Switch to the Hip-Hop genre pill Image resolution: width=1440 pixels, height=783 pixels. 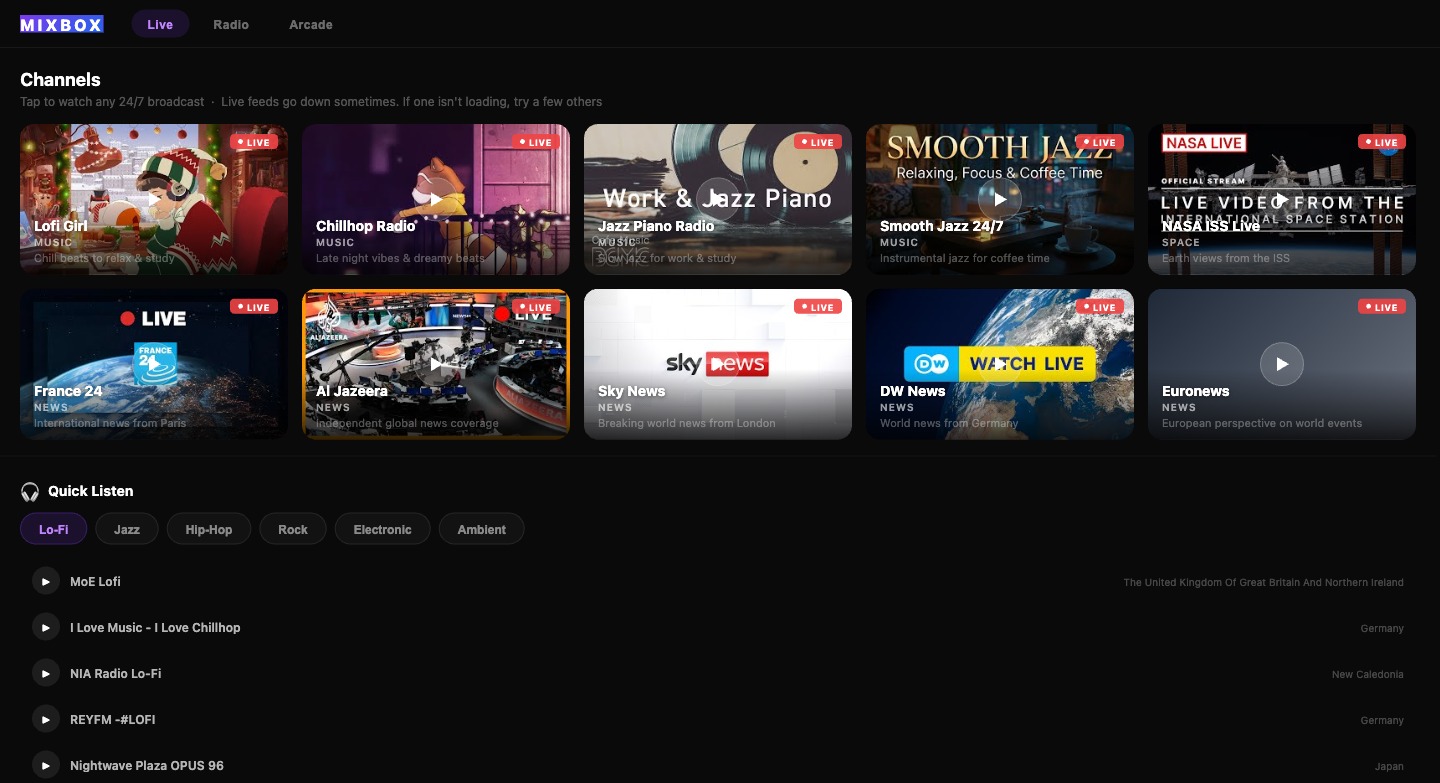pyautogui.click(x=208, y=529)
